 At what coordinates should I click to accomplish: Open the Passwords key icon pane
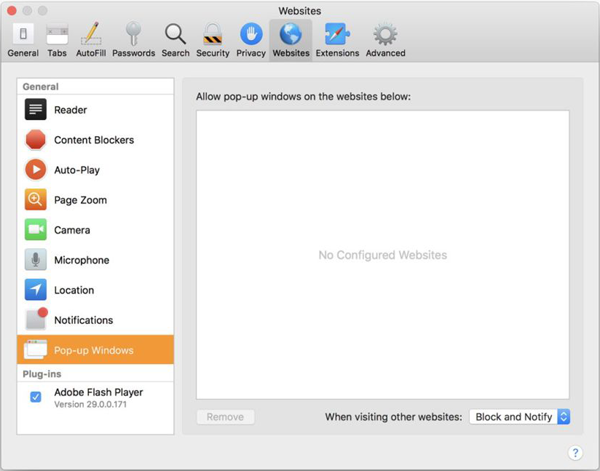(133, 39)
